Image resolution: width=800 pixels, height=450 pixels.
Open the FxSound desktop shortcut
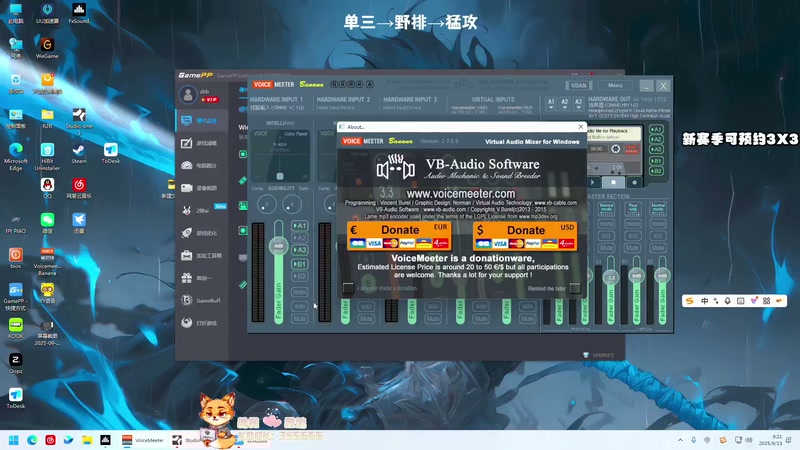tap(79, 13)
